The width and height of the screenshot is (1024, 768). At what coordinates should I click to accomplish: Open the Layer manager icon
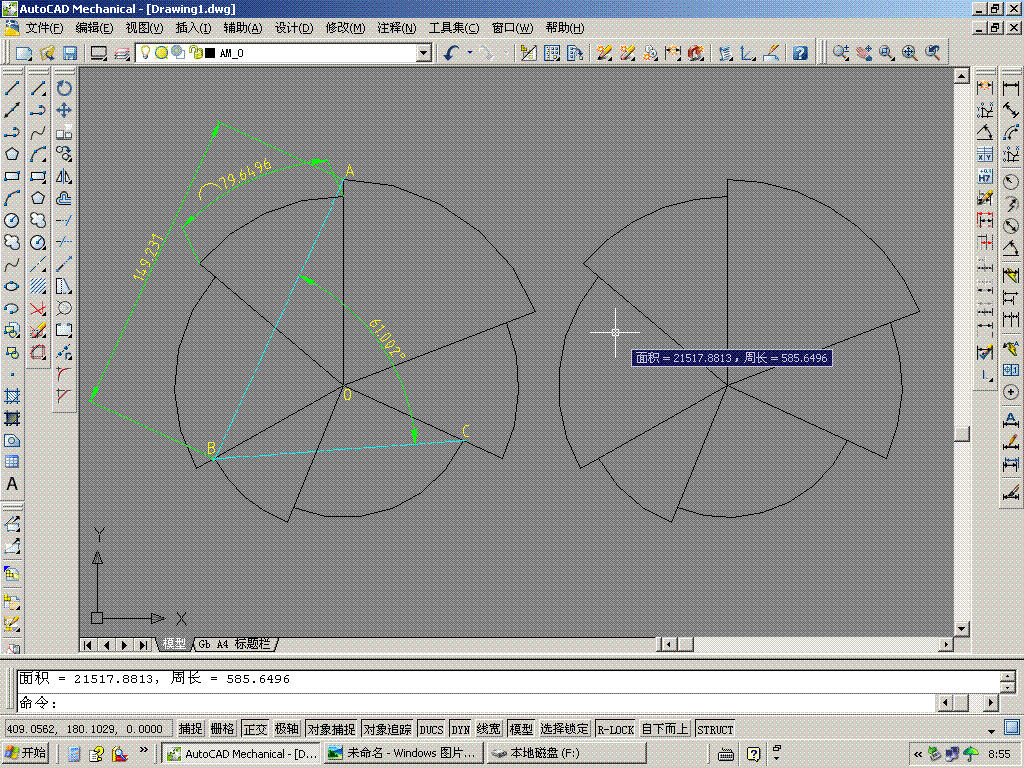(121, 53)
